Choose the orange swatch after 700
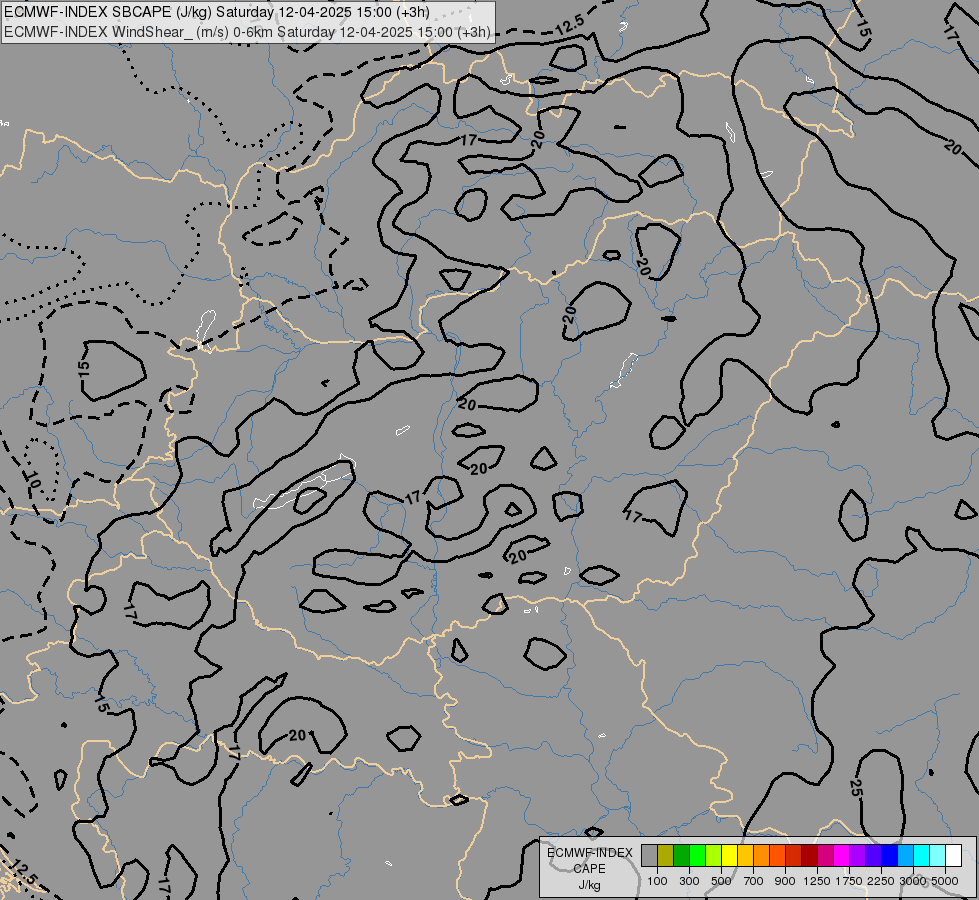 click(x=762, y=855)
